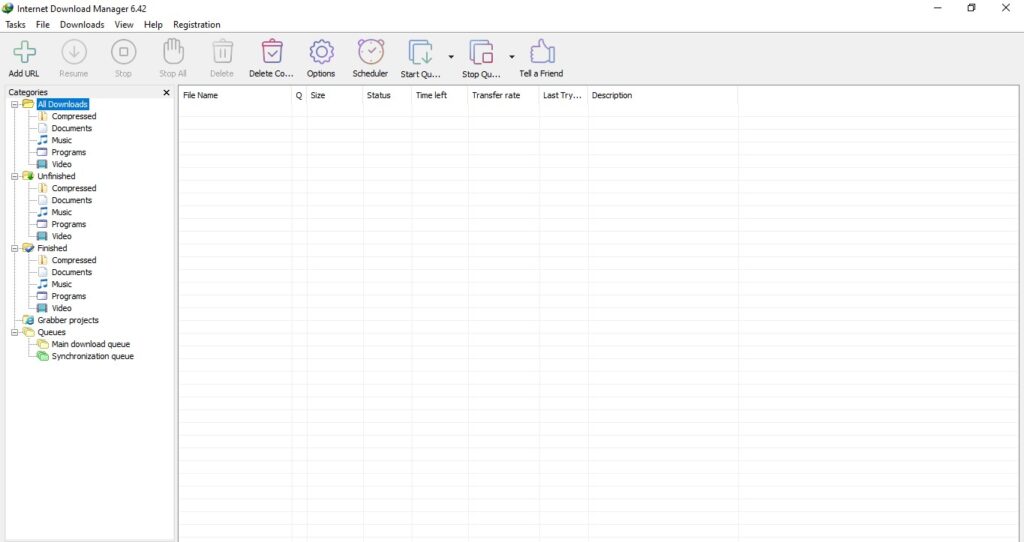Sort by Q column header
The height and width of the screenshot is (542, 1024).
299,95
